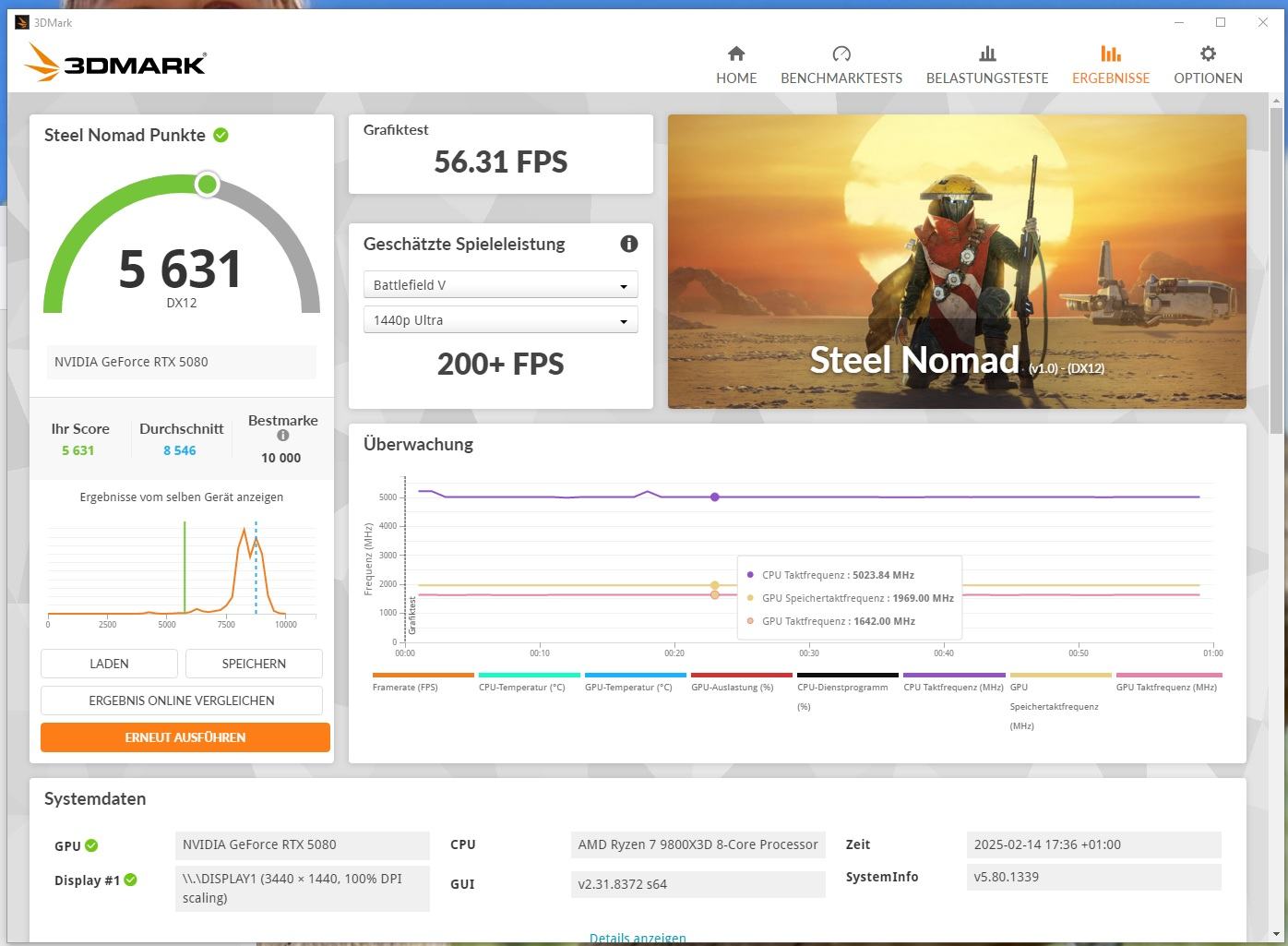The image size is (1288, 946).
Task: Click the yellow GPU memory clock data point
Action: coord(715,585)
